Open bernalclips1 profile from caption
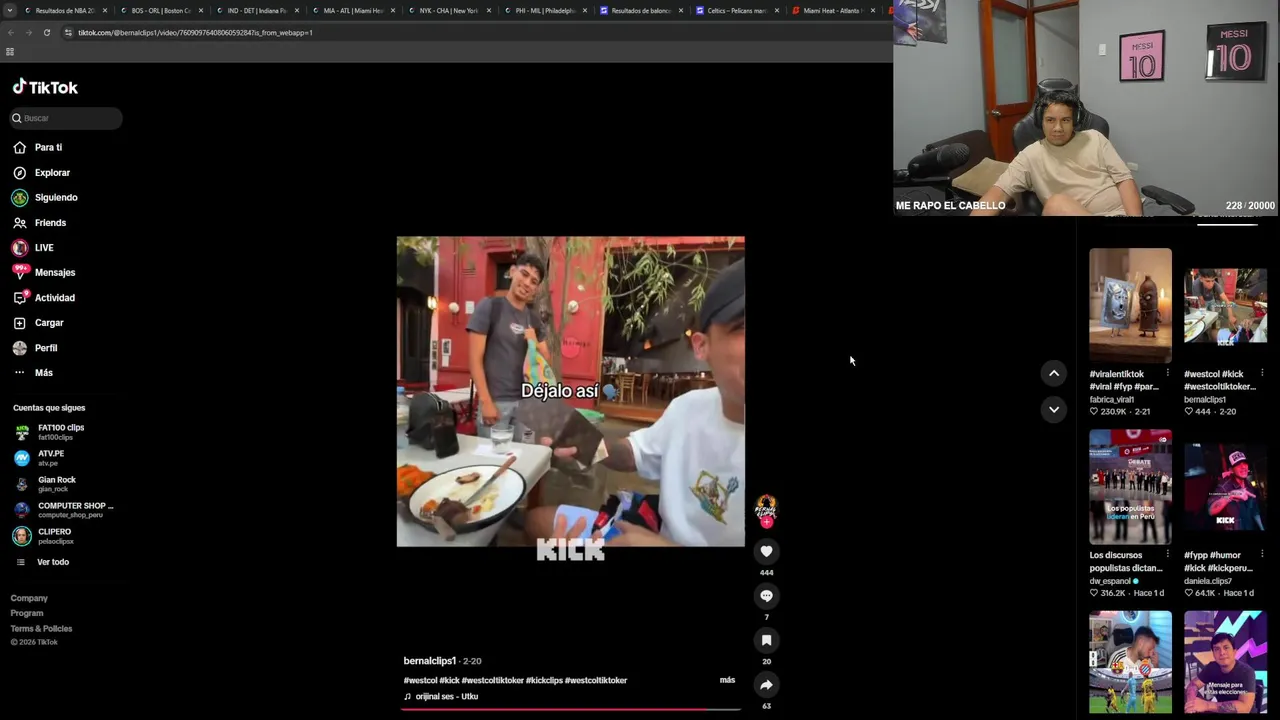 click(x=429, y=661)
